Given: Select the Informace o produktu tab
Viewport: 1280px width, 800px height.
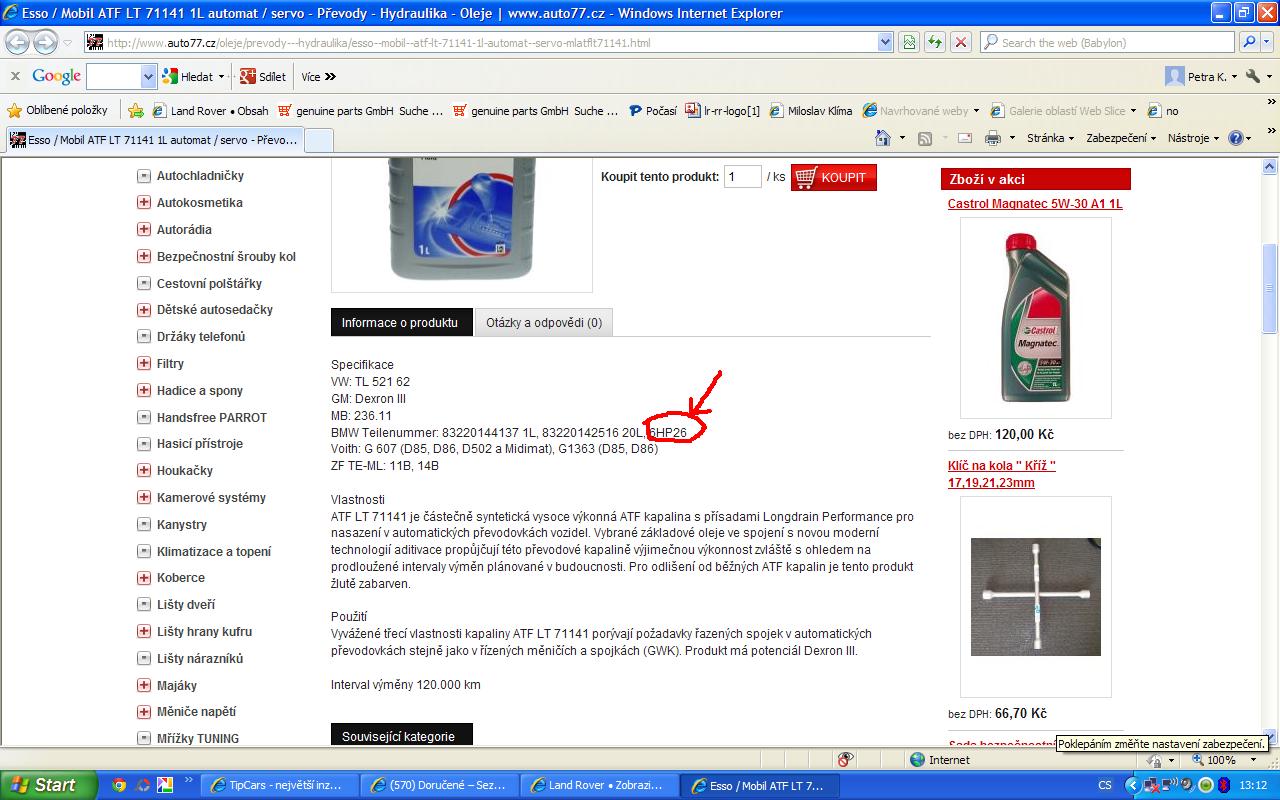Looking at the screenshot, I should pos(400,323).
